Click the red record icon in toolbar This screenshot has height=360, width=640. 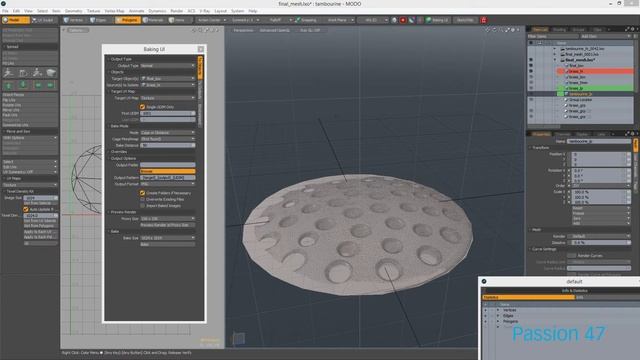(403, 20)
